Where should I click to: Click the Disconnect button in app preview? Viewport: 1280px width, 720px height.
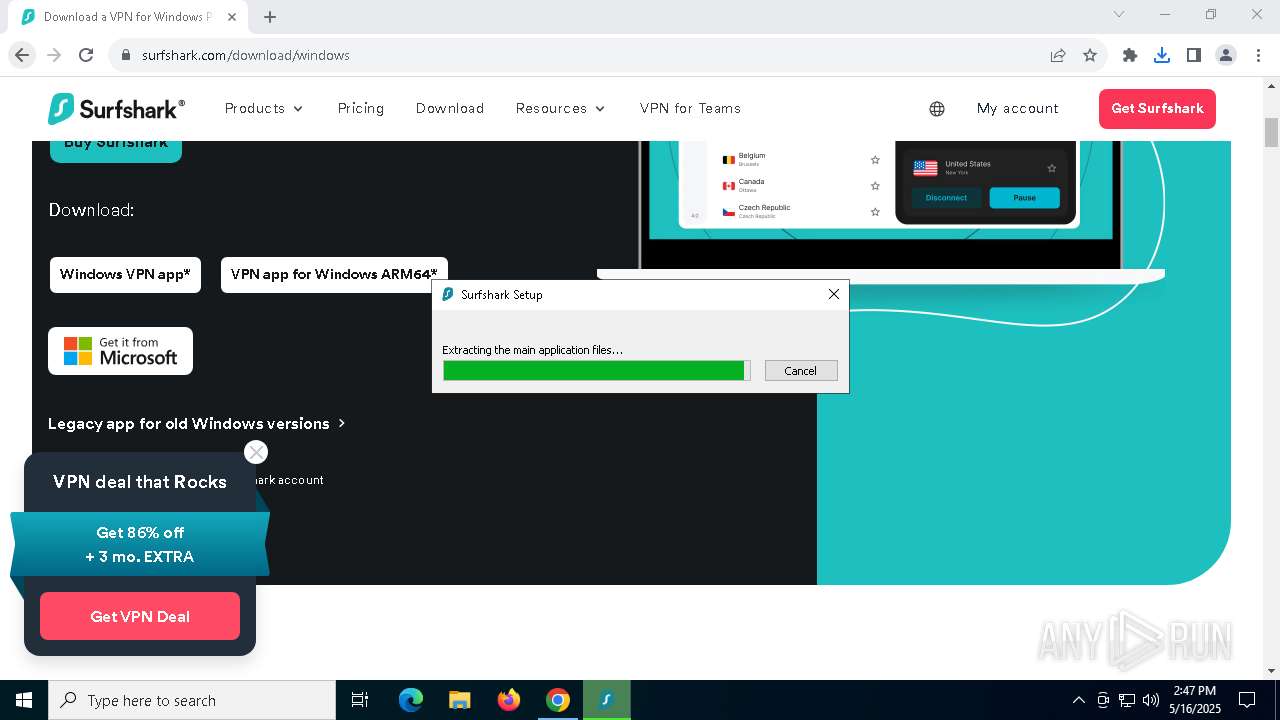point(946,197)
